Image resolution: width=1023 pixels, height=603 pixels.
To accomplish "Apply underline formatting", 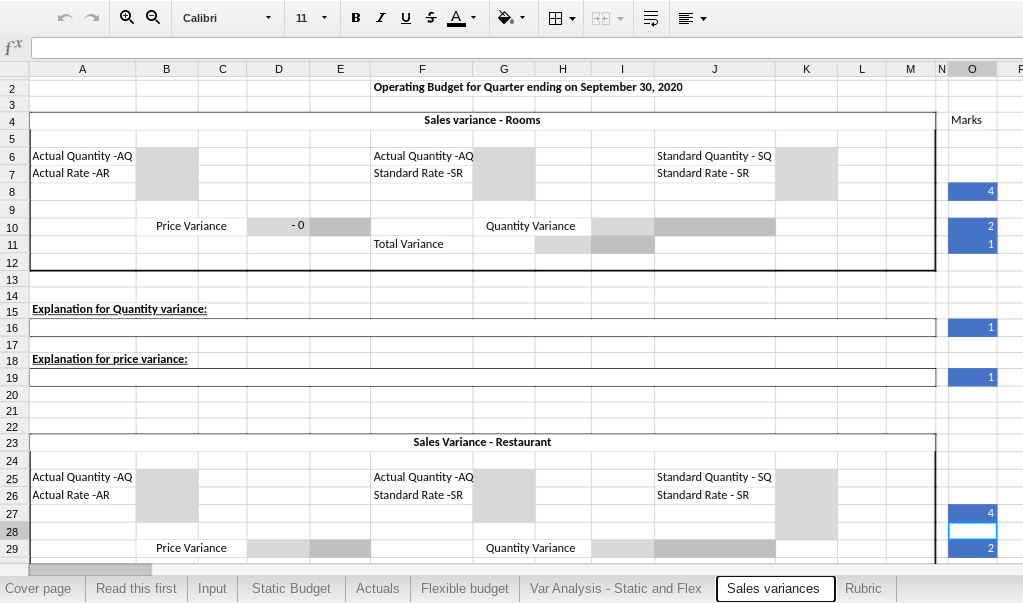I will tap(405, 17).
